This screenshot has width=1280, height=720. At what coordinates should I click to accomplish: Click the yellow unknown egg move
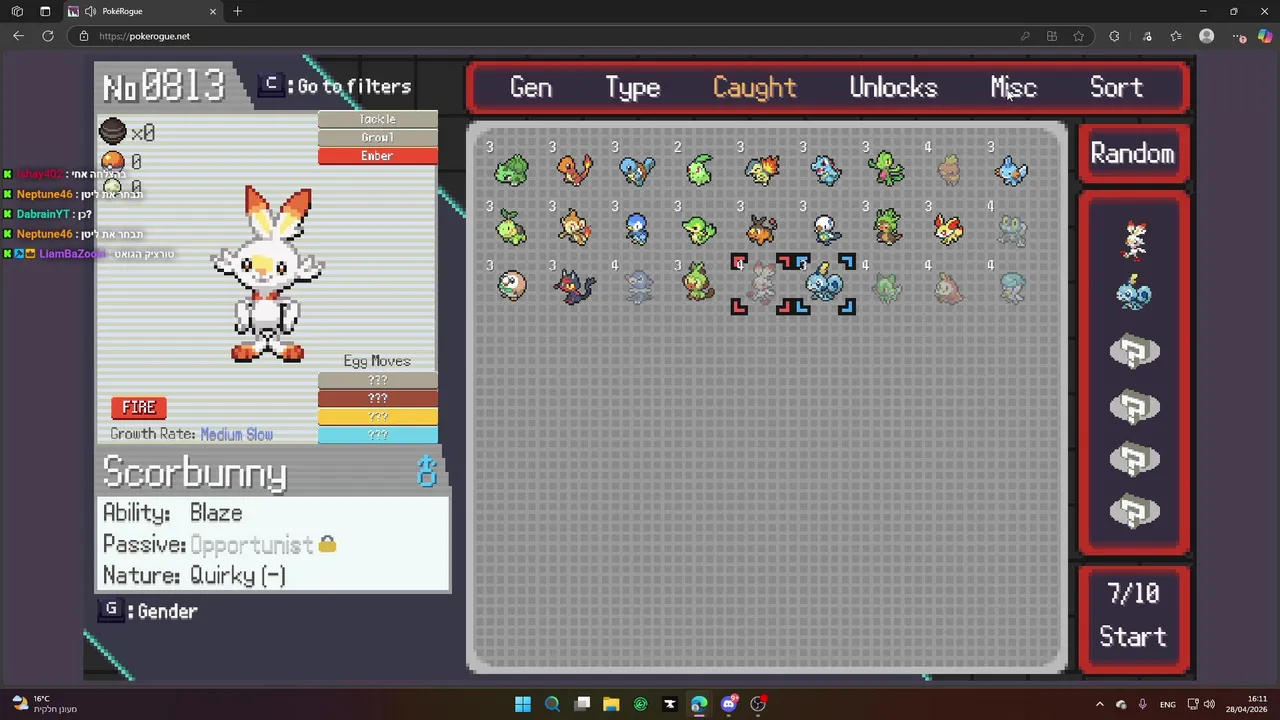tap(377, 416)
